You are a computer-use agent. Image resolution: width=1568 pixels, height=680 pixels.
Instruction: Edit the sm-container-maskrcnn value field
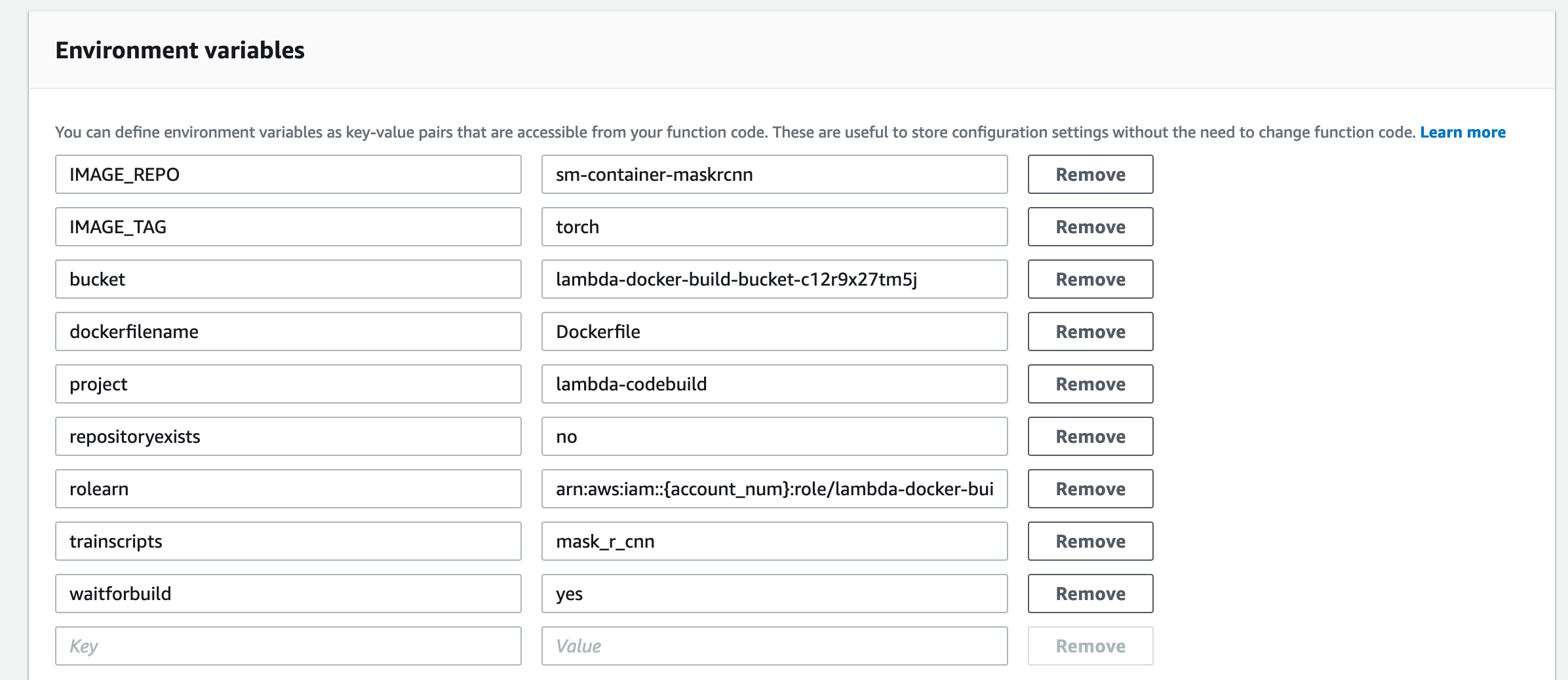pos(774,174)
